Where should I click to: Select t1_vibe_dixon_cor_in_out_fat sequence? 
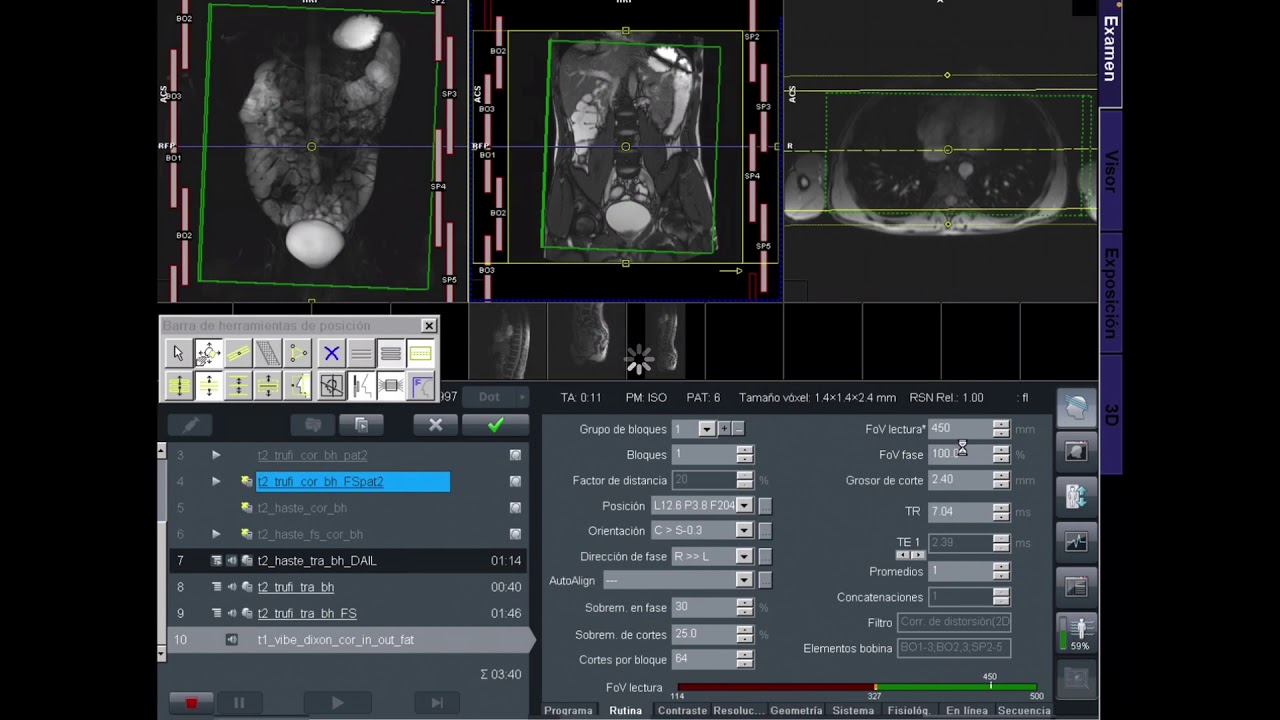point(336,640)
